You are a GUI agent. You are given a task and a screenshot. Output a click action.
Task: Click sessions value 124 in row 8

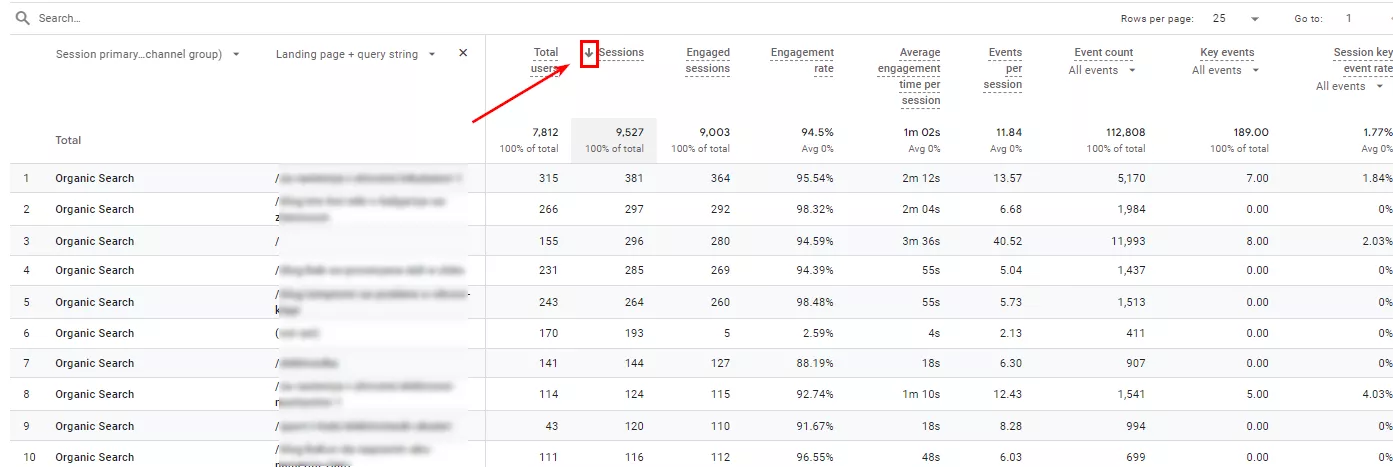click(x=634, y=394)
